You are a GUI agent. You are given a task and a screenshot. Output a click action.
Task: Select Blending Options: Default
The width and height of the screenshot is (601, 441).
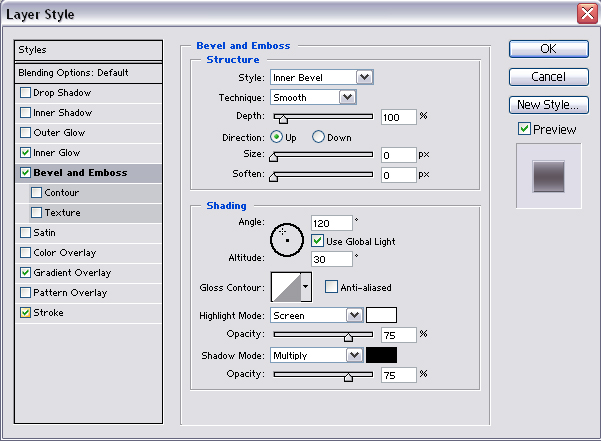73,73
